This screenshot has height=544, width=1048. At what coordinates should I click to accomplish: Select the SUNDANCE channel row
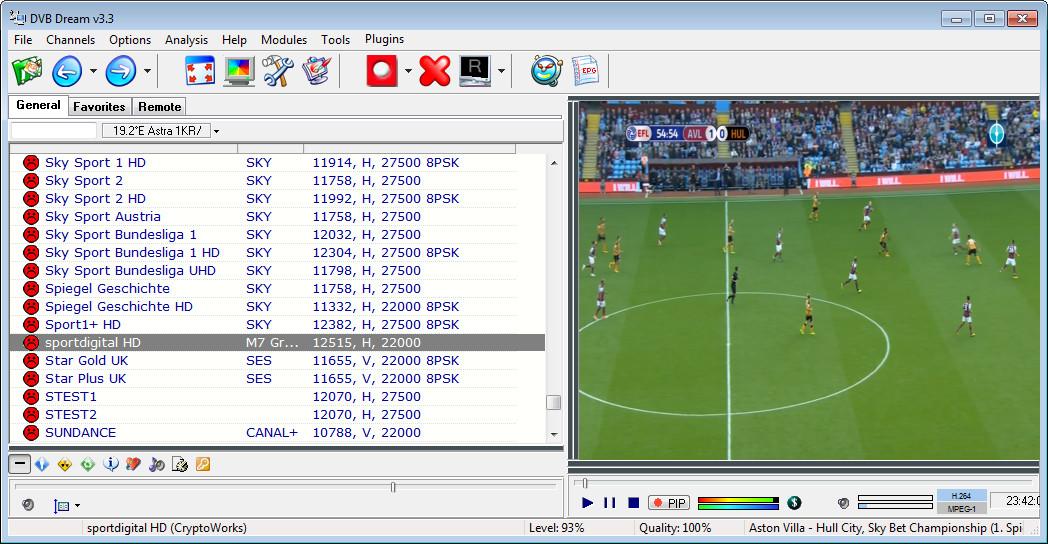point(277,433)
